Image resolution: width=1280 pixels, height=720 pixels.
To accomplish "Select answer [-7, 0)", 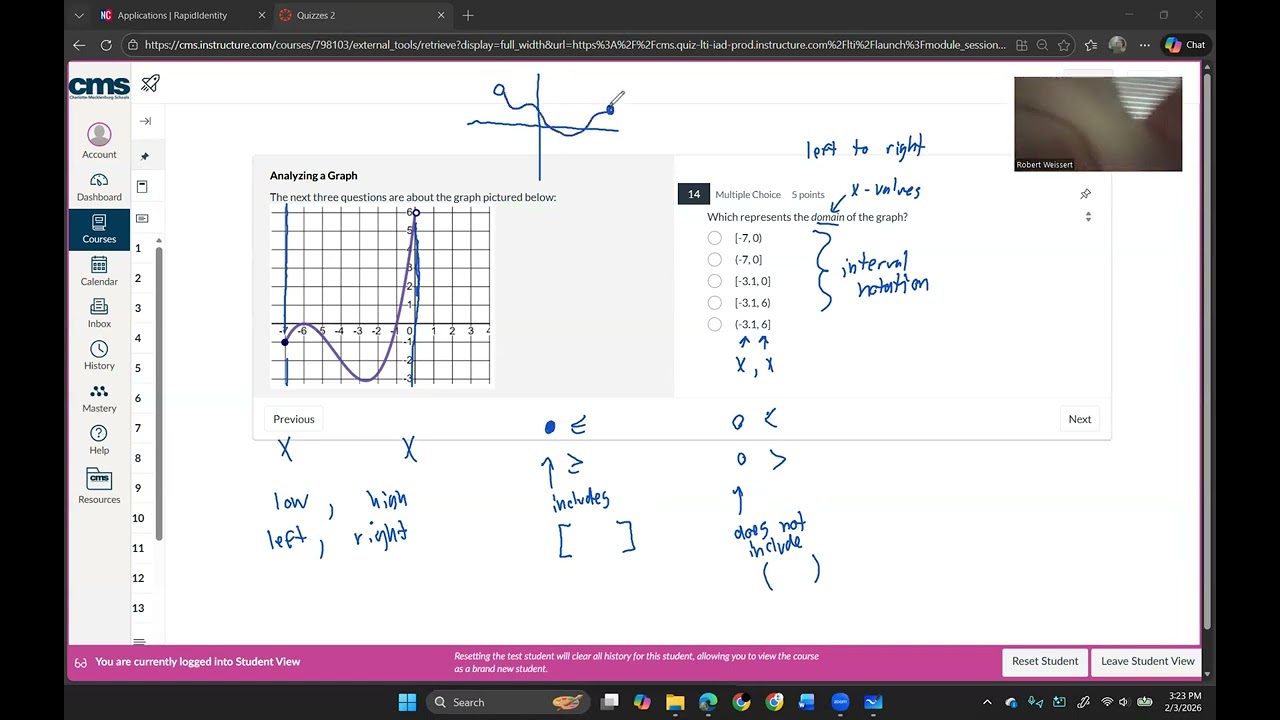I will click(714, 238).
